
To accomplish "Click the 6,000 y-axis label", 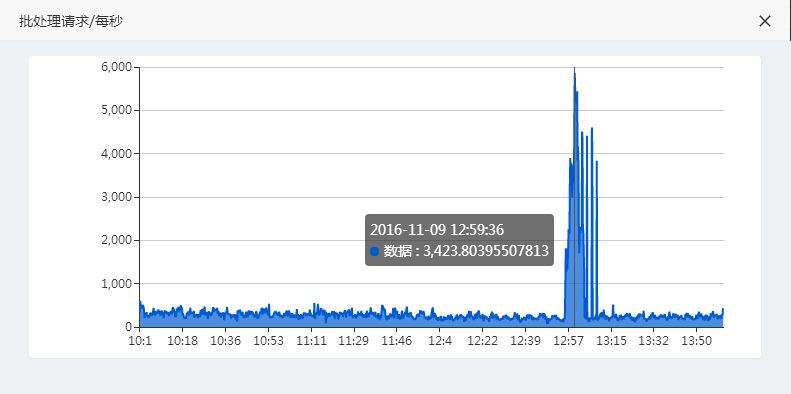I will coord(117,67).
